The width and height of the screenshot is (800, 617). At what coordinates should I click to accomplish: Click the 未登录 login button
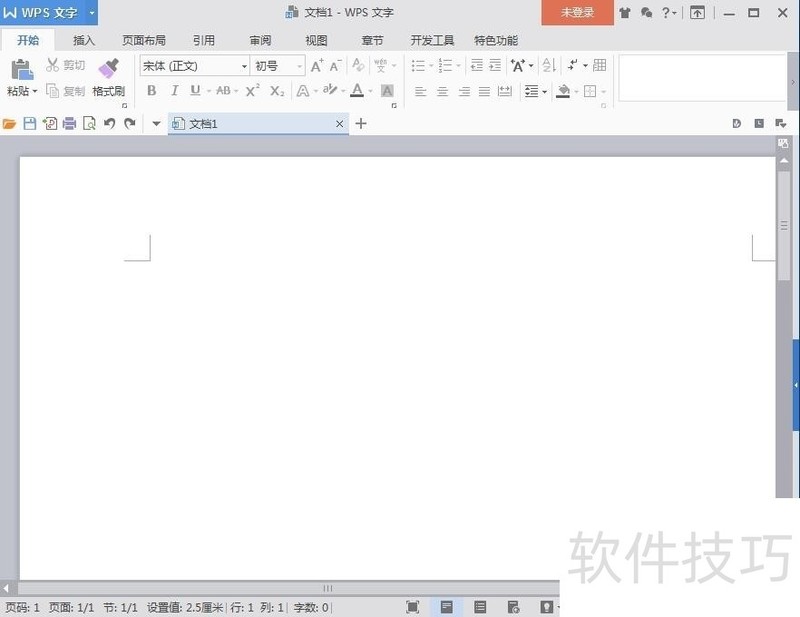pos(577,13)
